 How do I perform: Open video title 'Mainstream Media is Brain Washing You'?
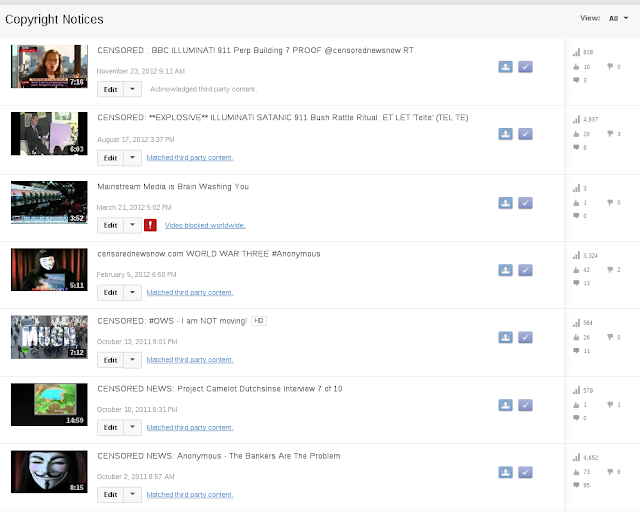tap(173, 187)
